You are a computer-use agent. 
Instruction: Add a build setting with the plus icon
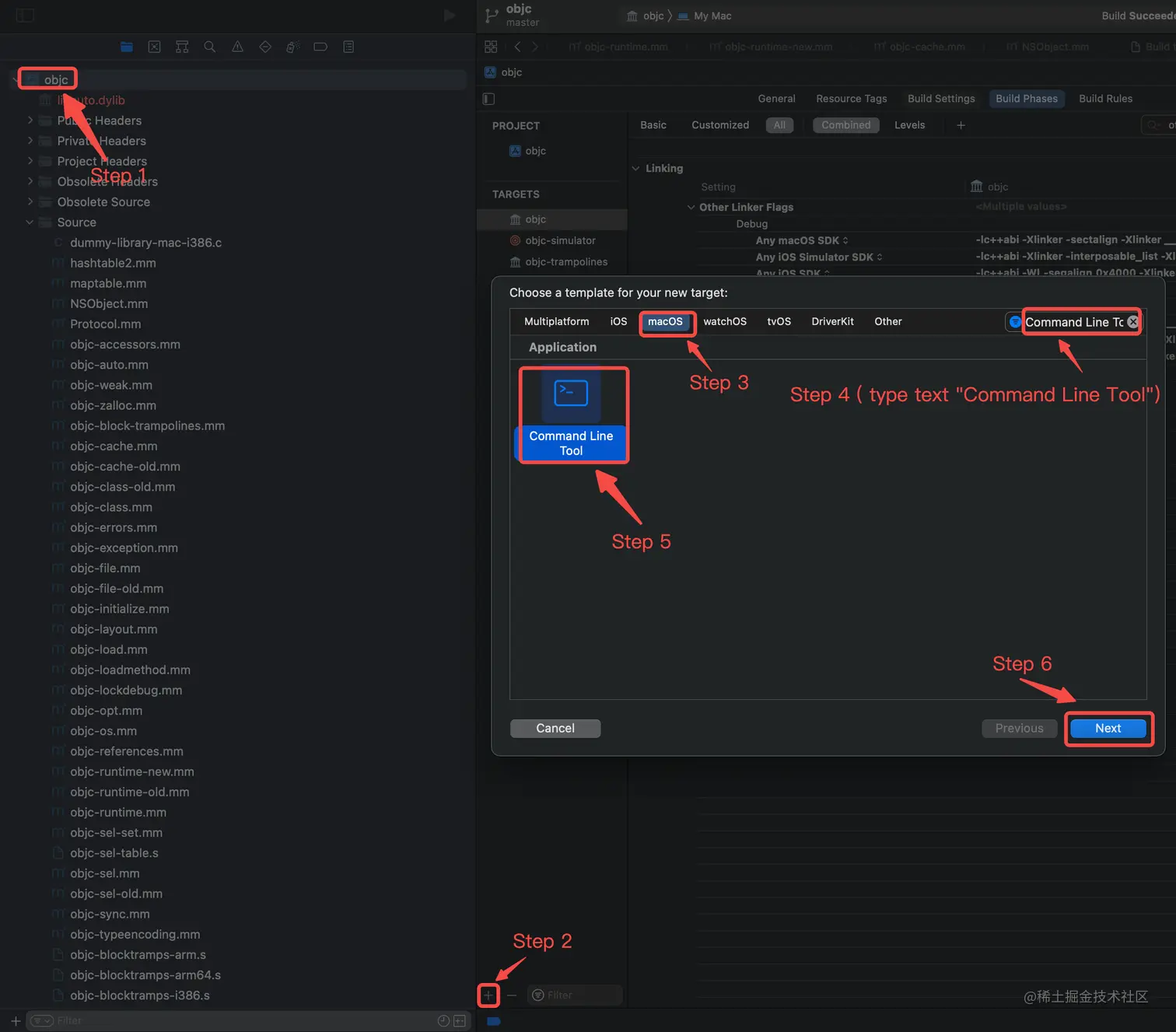pos(961,125)
